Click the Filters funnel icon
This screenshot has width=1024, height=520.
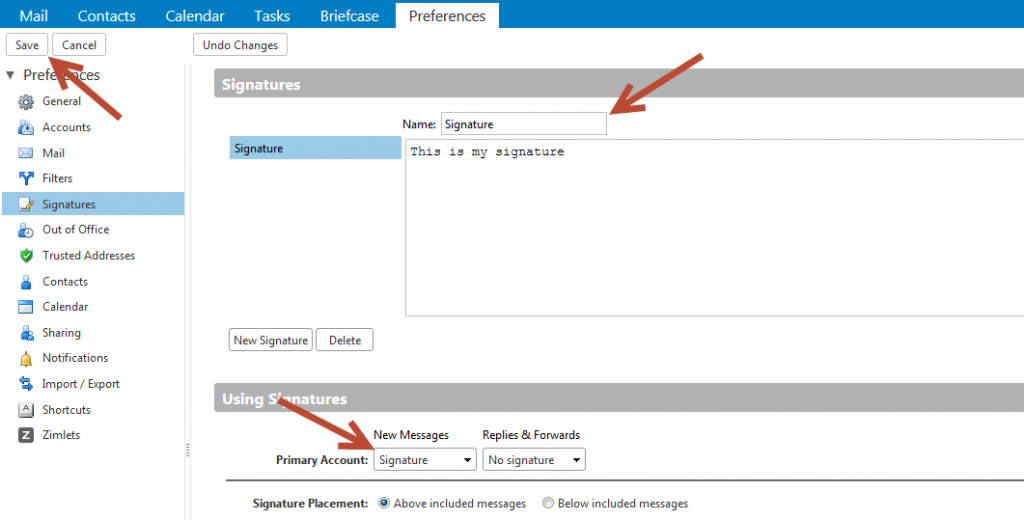26,178
